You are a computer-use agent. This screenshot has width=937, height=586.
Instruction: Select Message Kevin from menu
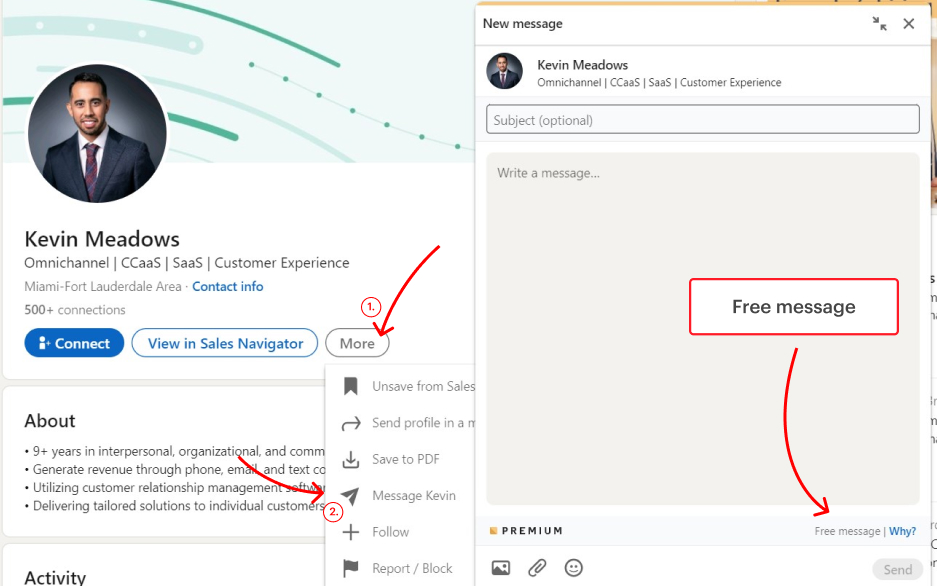click(x=413, y=496)
